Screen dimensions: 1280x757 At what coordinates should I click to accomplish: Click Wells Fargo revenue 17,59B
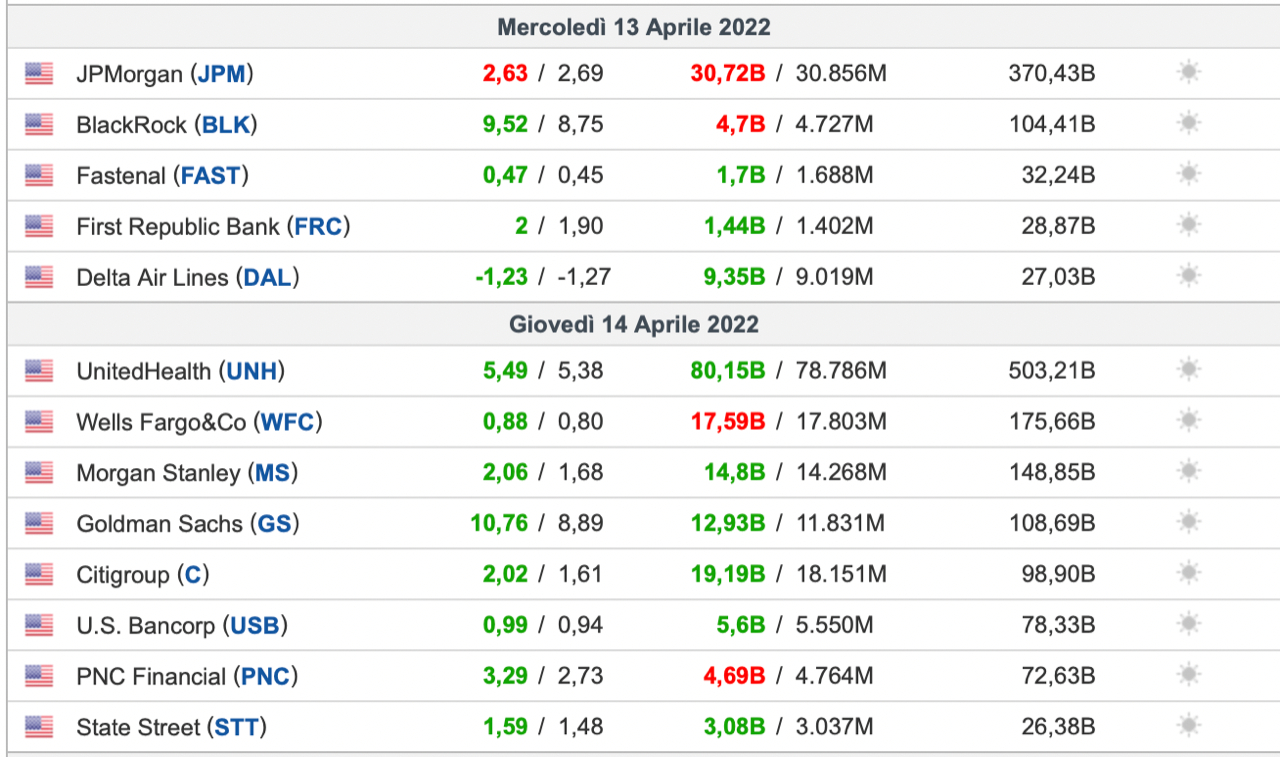point(728,423)
